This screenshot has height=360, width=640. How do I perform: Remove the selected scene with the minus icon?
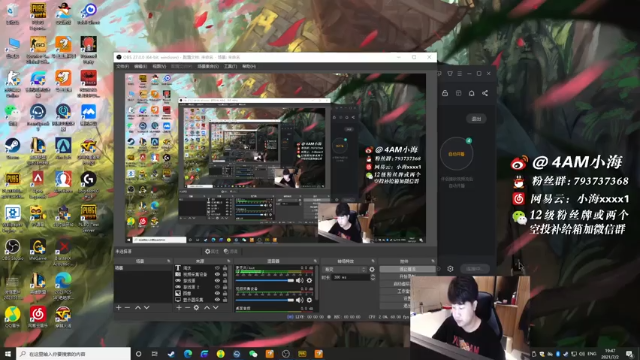pyautogui.click(x=127, y=307)
